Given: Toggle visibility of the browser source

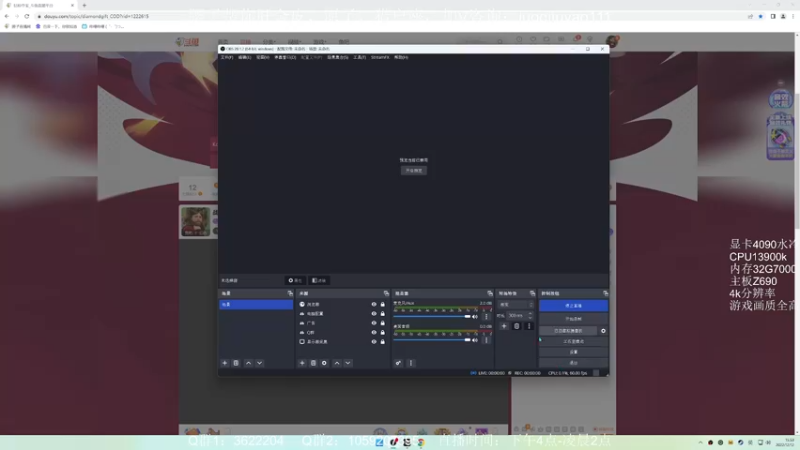Looking at the screenshot, I should 374,304.
